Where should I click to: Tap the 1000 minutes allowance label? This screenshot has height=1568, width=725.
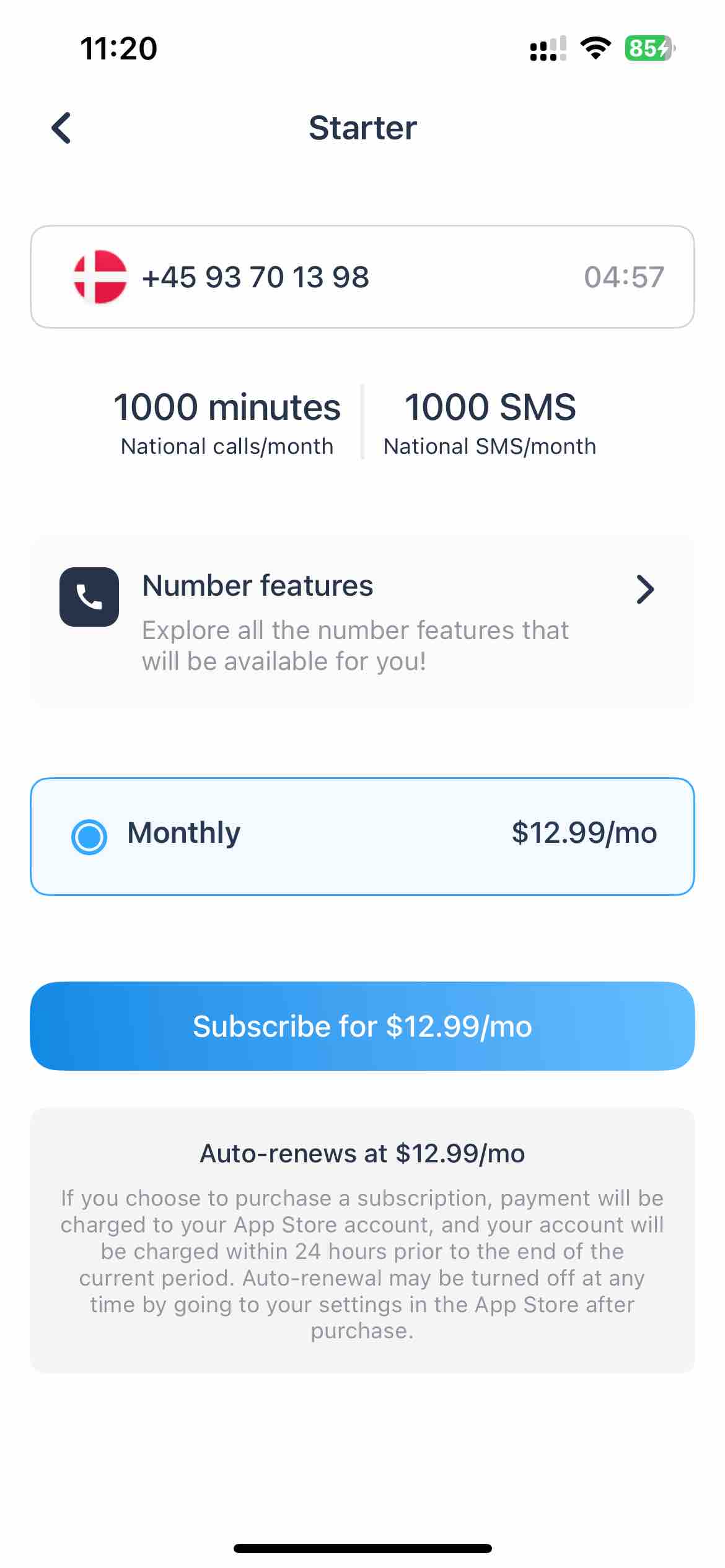(227, 407)
